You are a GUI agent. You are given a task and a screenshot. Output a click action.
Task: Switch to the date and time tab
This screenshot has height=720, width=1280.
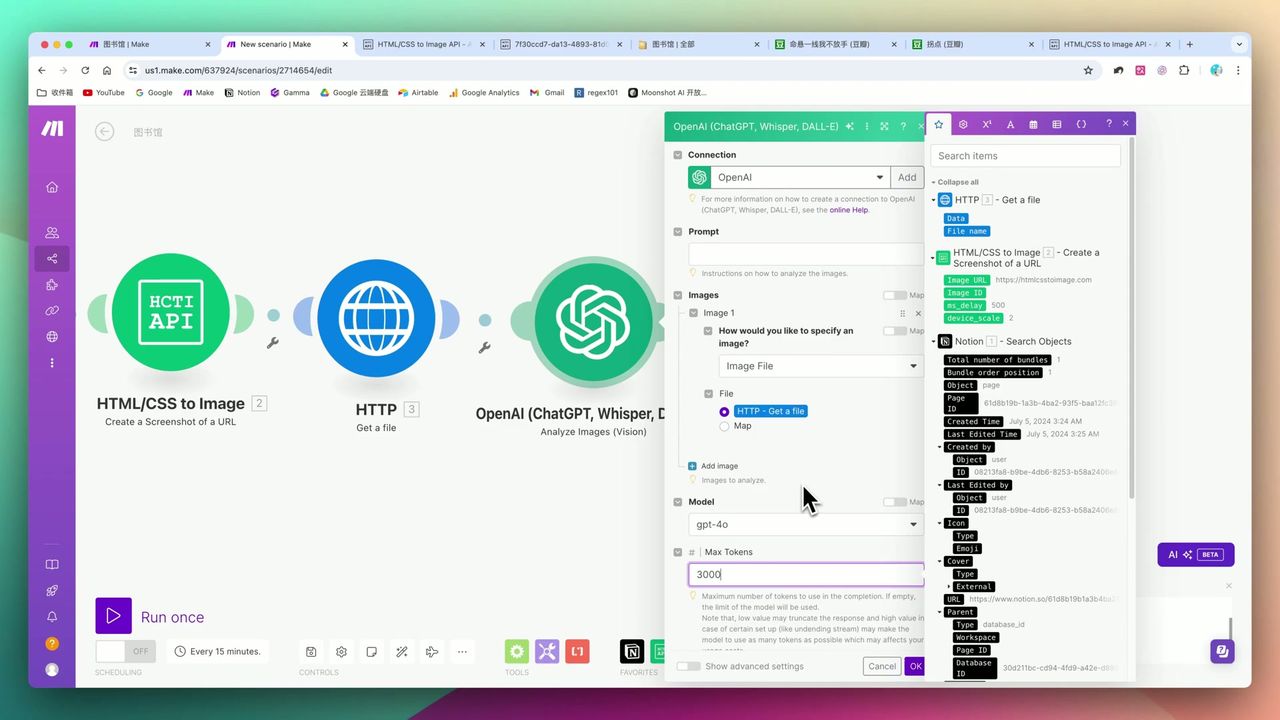1034,124
